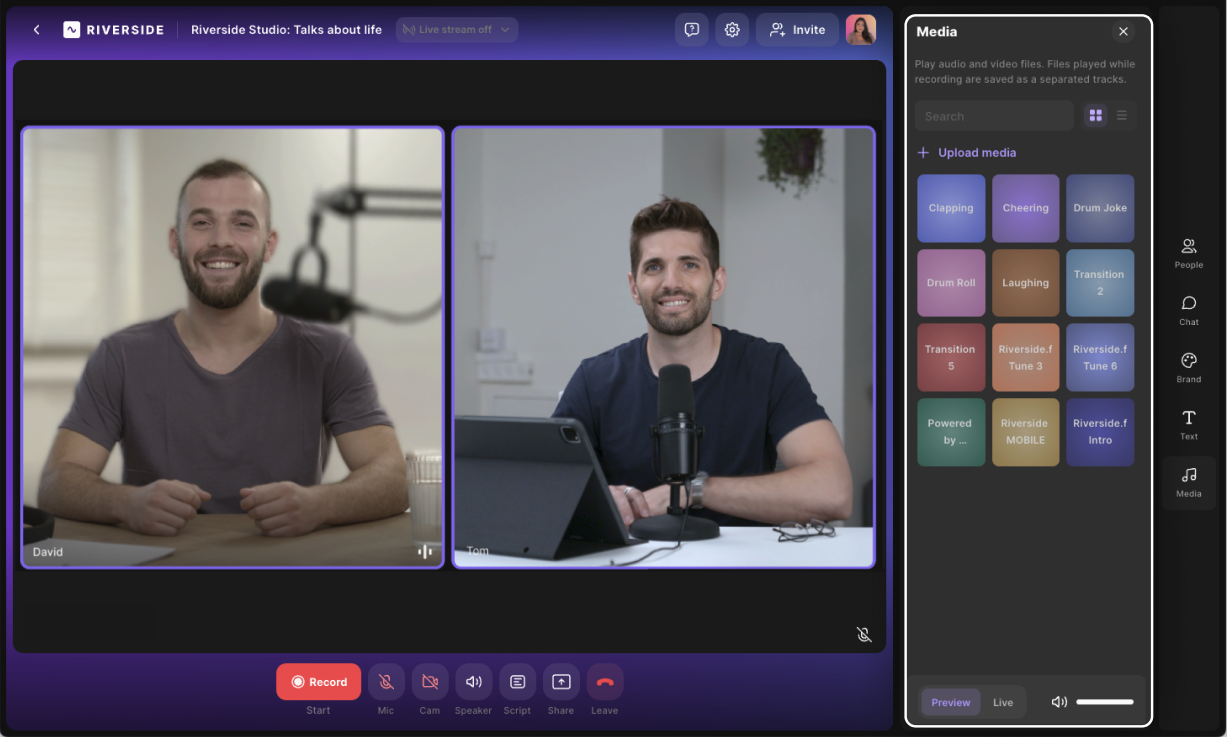Switch to the Live tab

(x=1003, y=702)
